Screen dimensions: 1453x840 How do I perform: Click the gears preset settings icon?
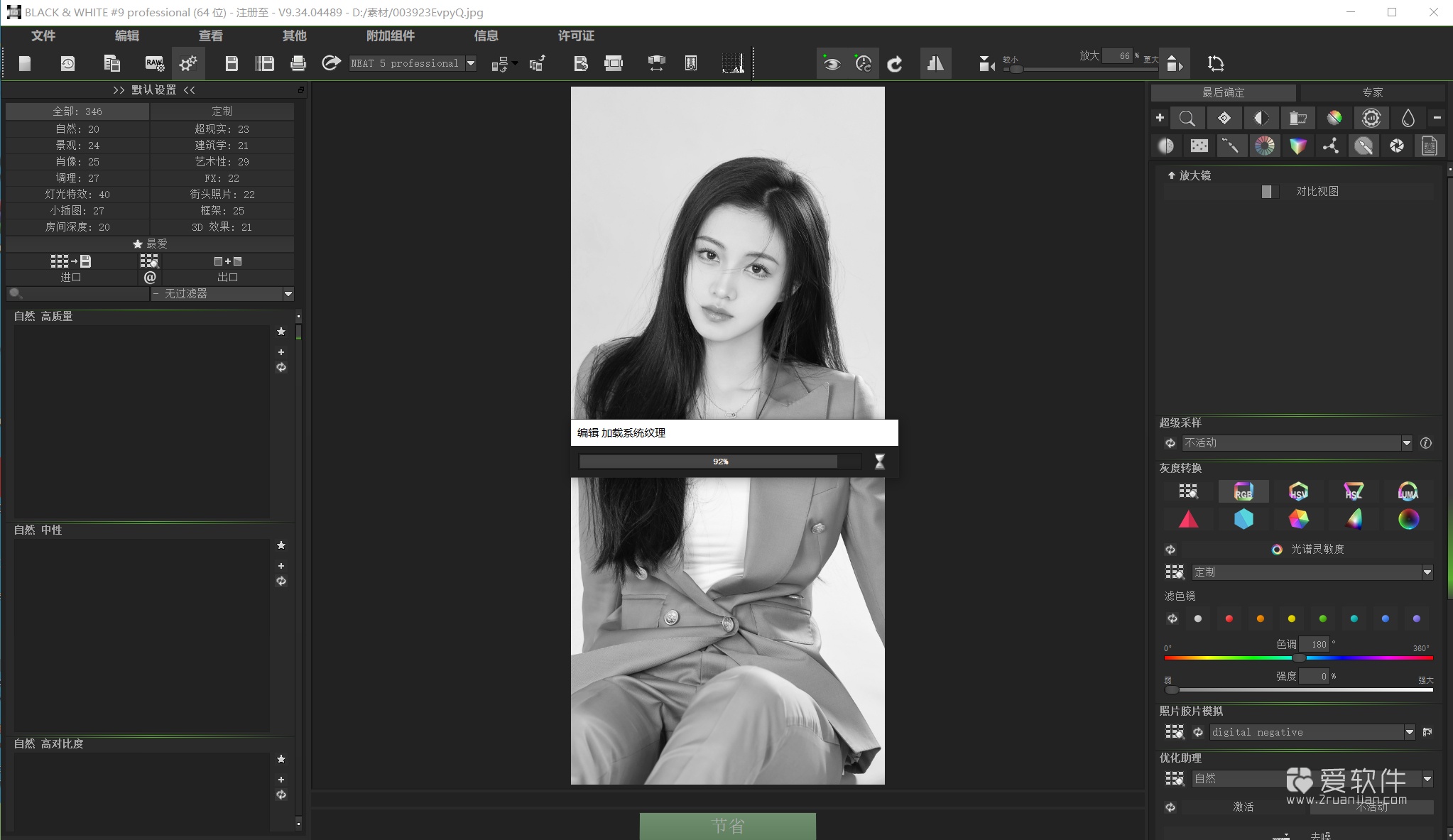point(188,64)
